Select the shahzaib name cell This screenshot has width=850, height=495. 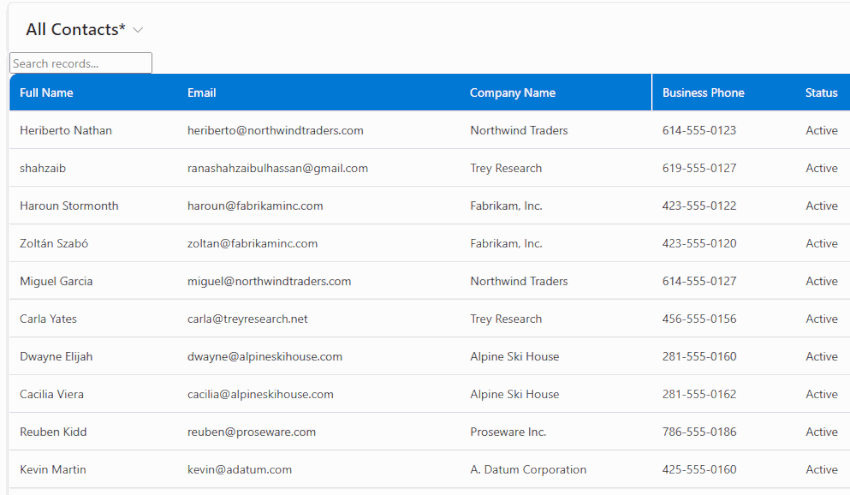tap(42, 168)
